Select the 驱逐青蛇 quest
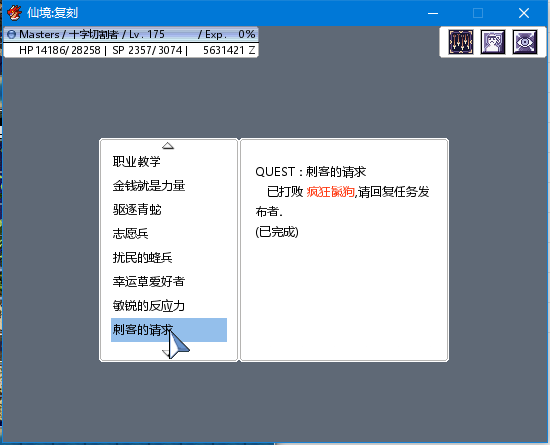 point(137,209)
